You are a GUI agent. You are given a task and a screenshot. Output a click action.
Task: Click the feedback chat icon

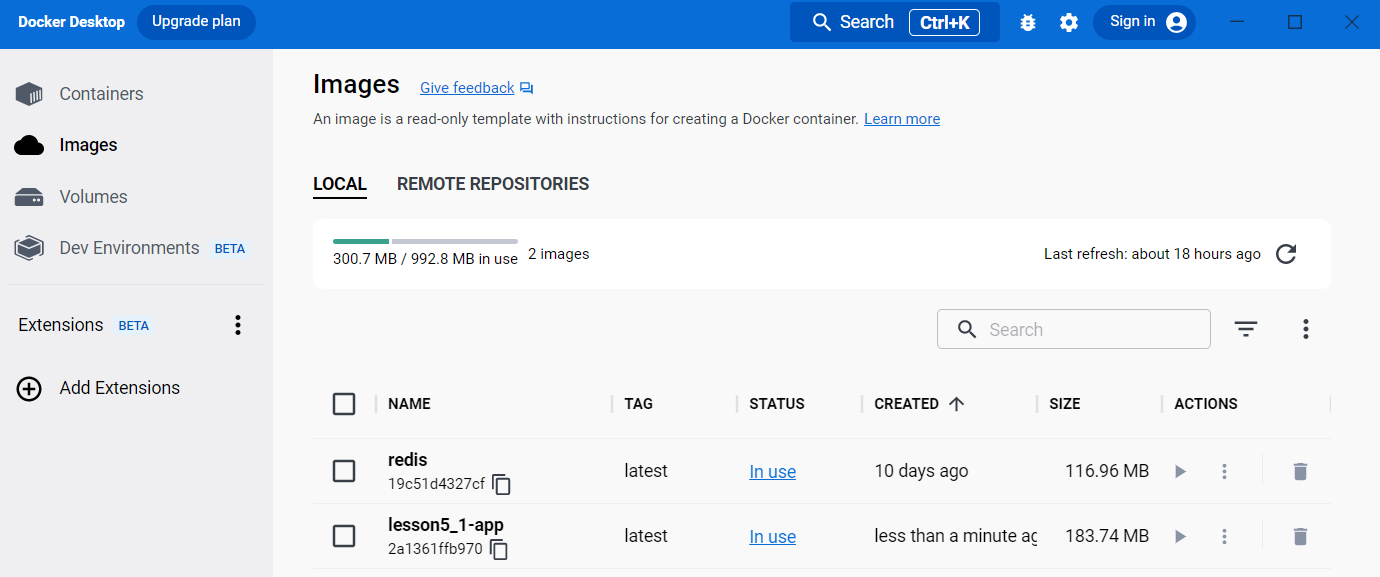pyautogui.click(x=527, y=89)
